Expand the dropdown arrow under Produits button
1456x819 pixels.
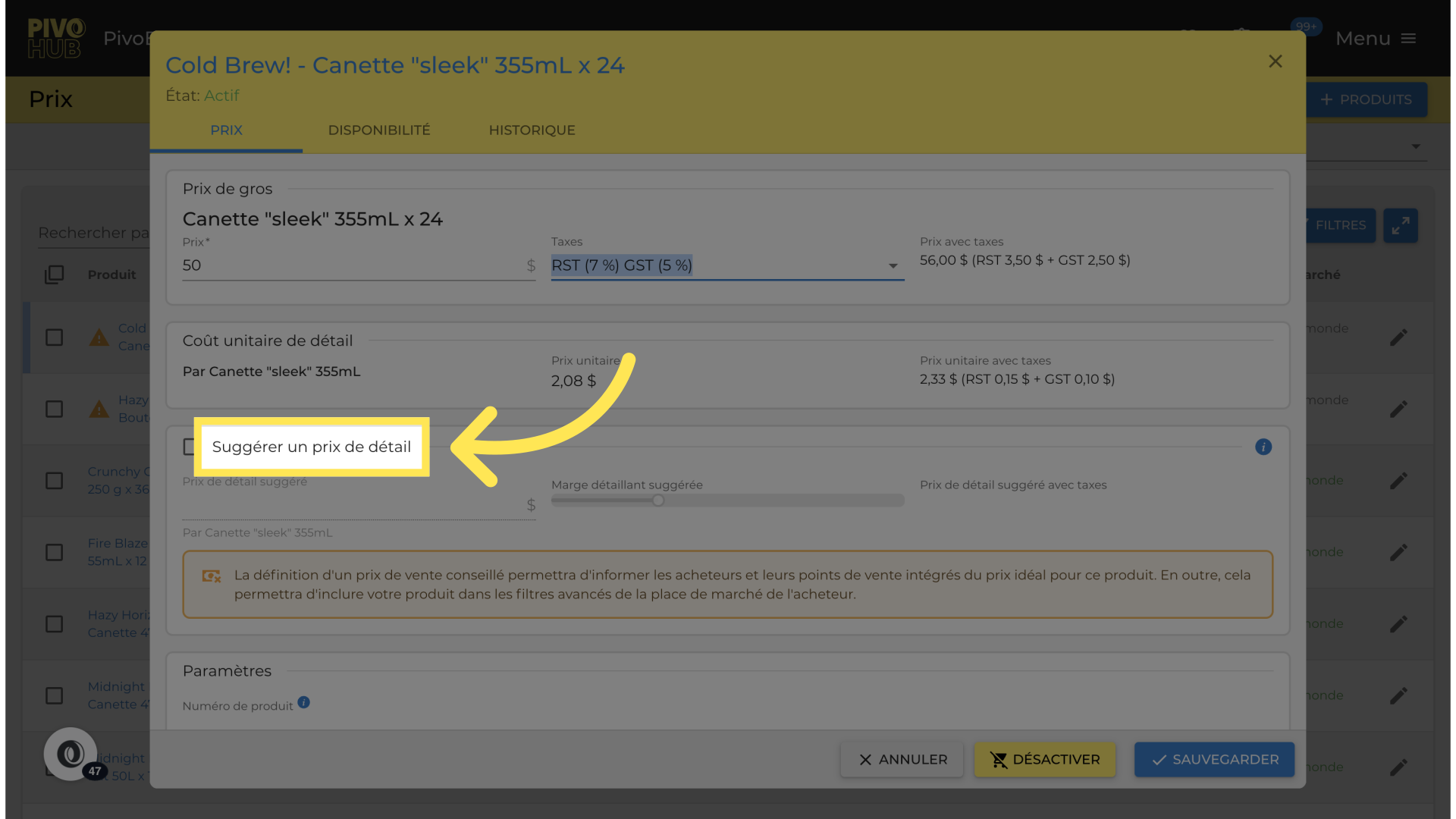[1415, 146]
